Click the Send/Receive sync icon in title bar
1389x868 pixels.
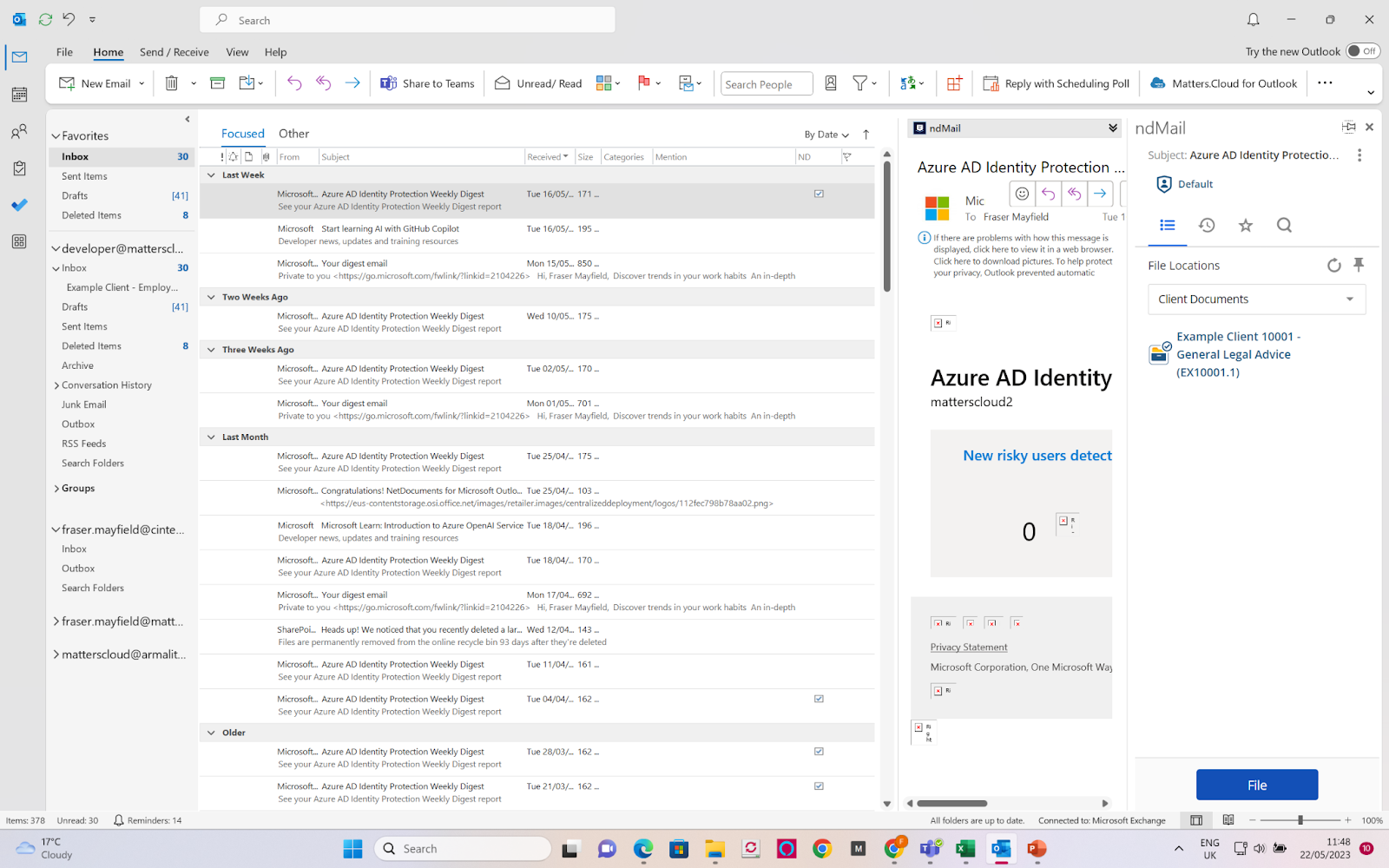coord(45,19)
